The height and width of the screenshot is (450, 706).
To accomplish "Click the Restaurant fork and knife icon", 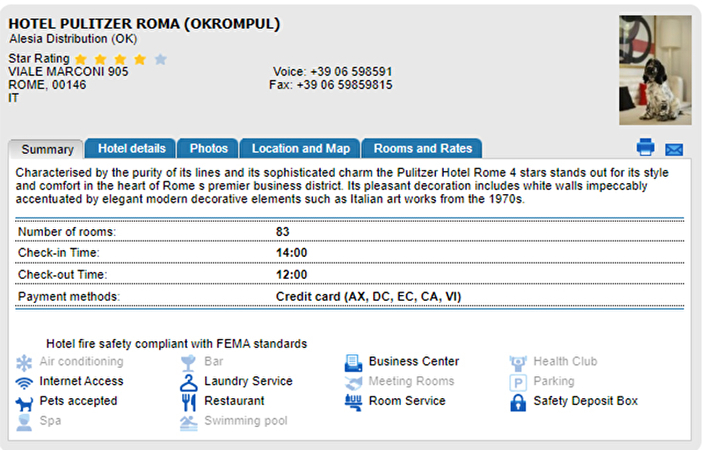I will point(189,402).
